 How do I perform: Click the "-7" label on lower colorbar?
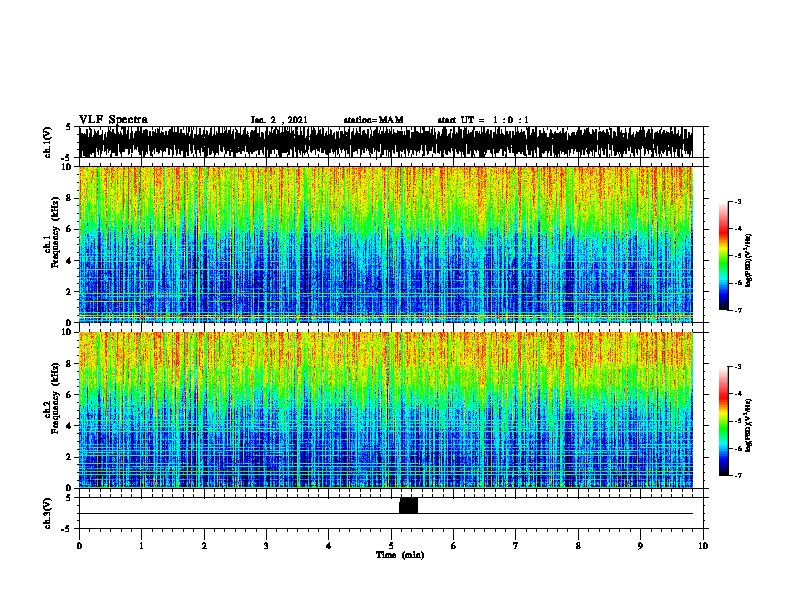point(737,476)
